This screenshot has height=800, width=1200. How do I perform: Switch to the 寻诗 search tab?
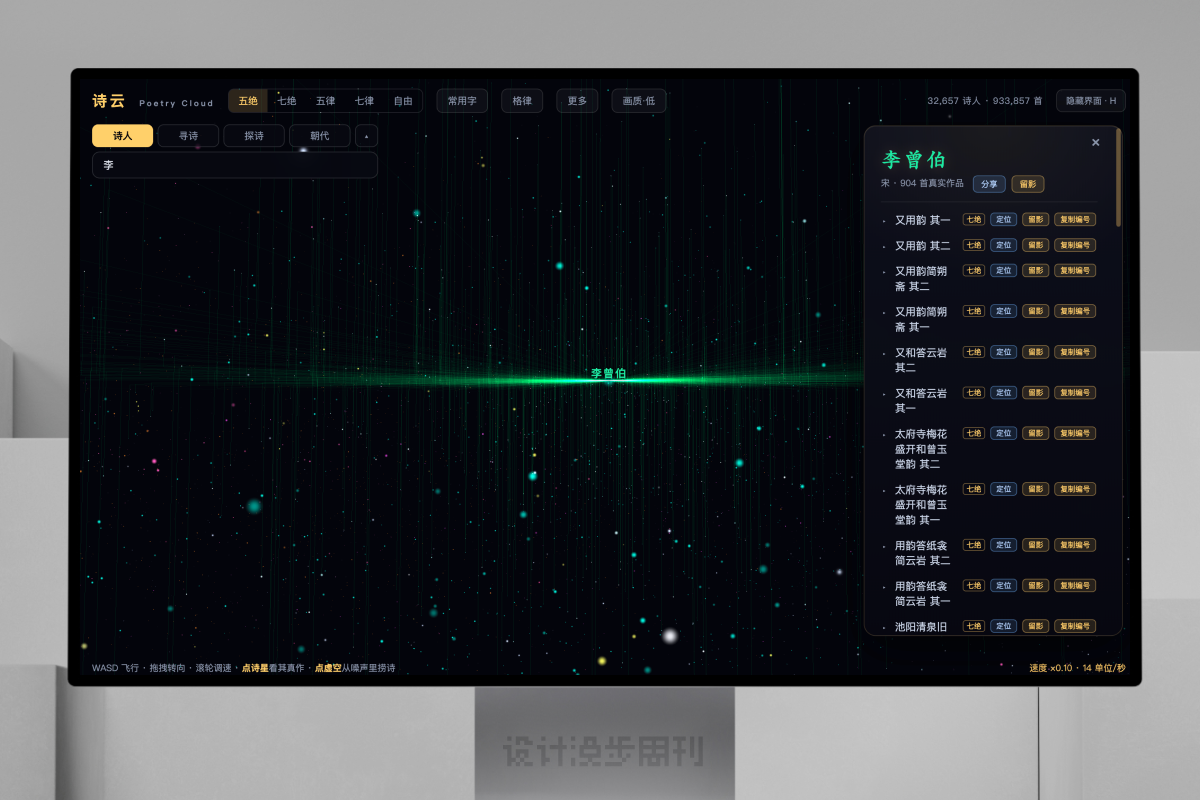188,136
